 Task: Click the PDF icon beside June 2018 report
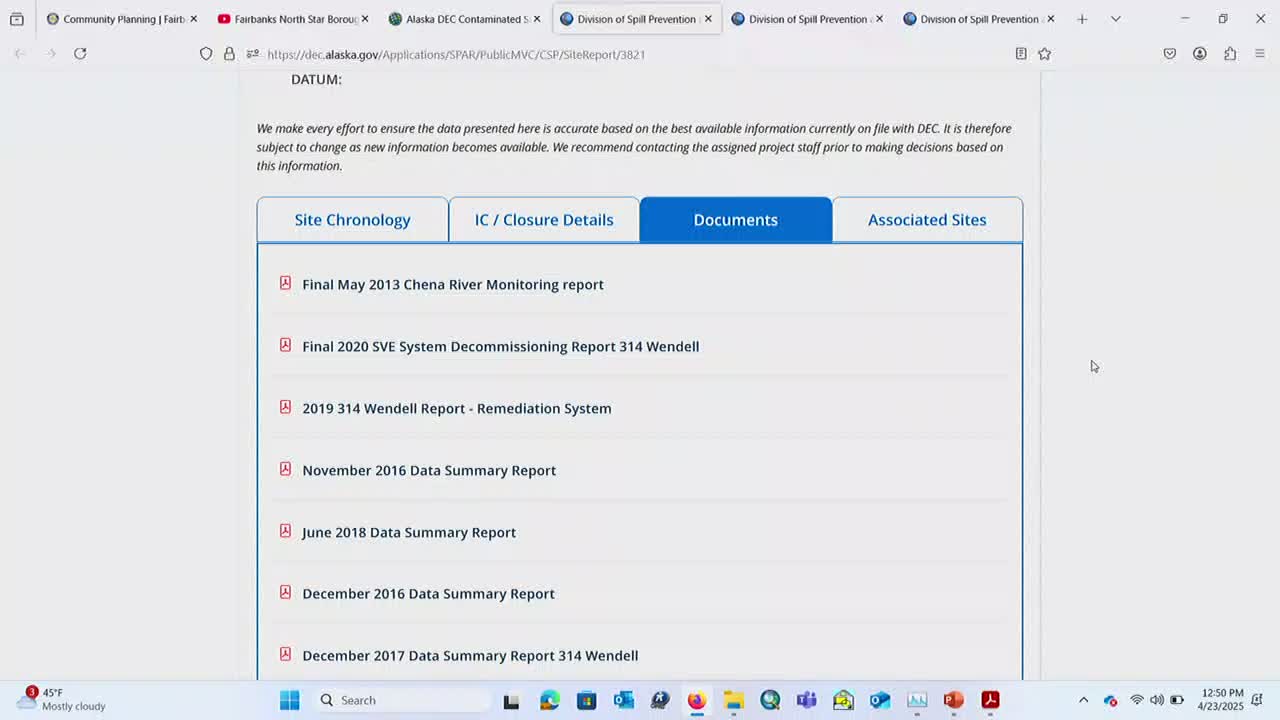click(285, 531)
